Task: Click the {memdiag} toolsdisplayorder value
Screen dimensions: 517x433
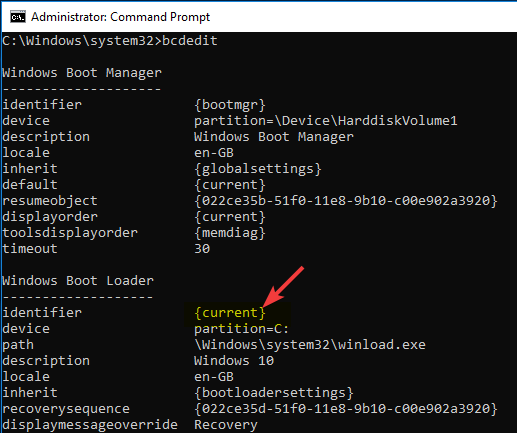Action: click(230, 233)
